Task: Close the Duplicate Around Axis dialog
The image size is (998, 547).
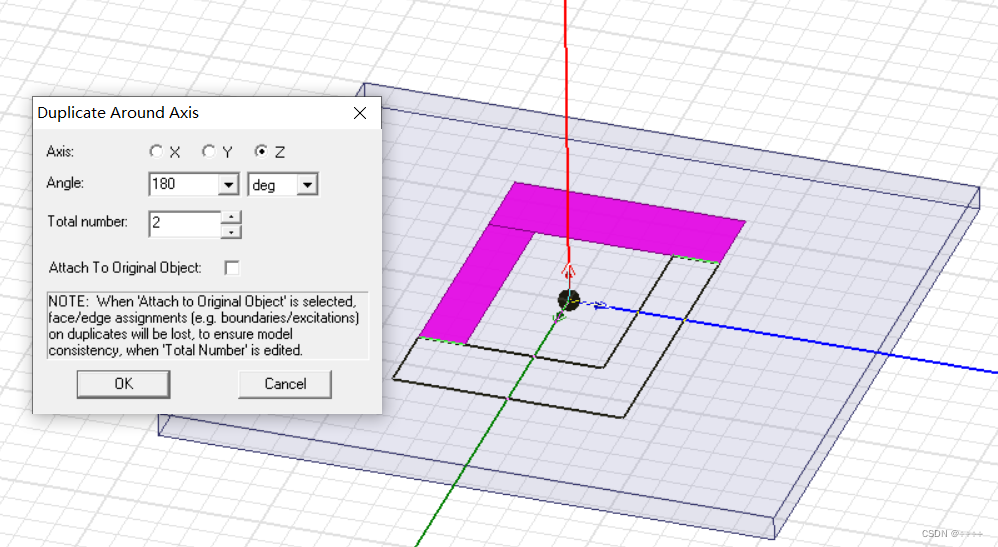Action: (360, 113)
